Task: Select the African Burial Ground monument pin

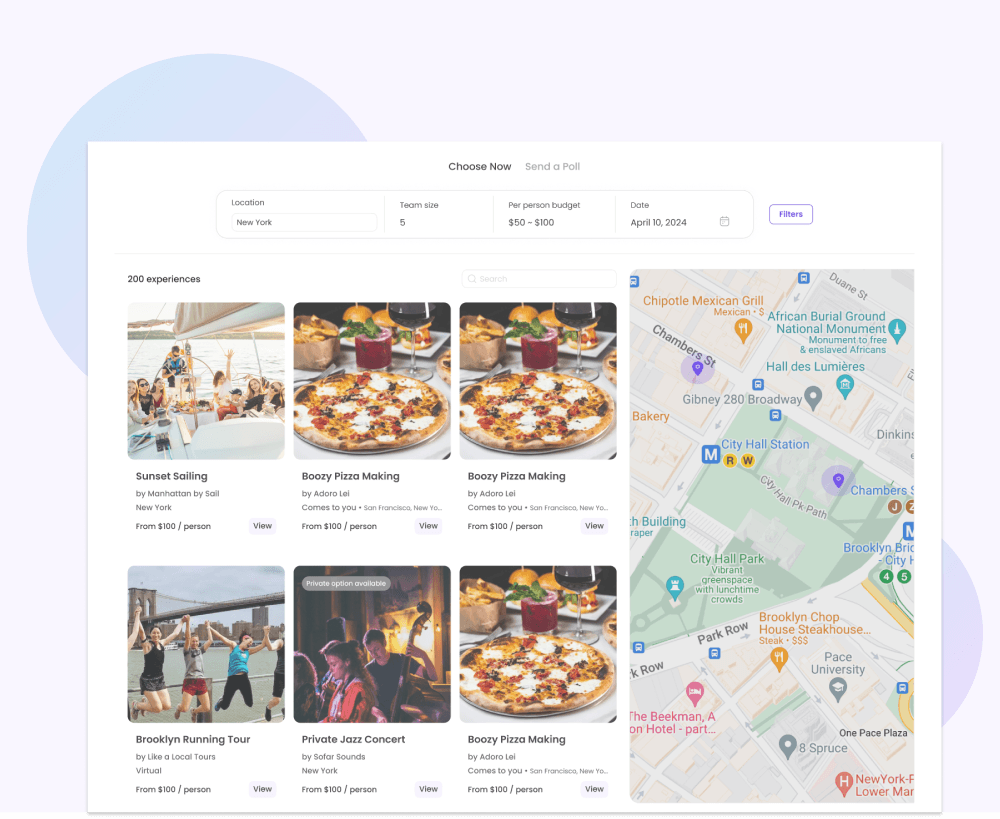Action: pyautogui.click(x=897, y=330)
